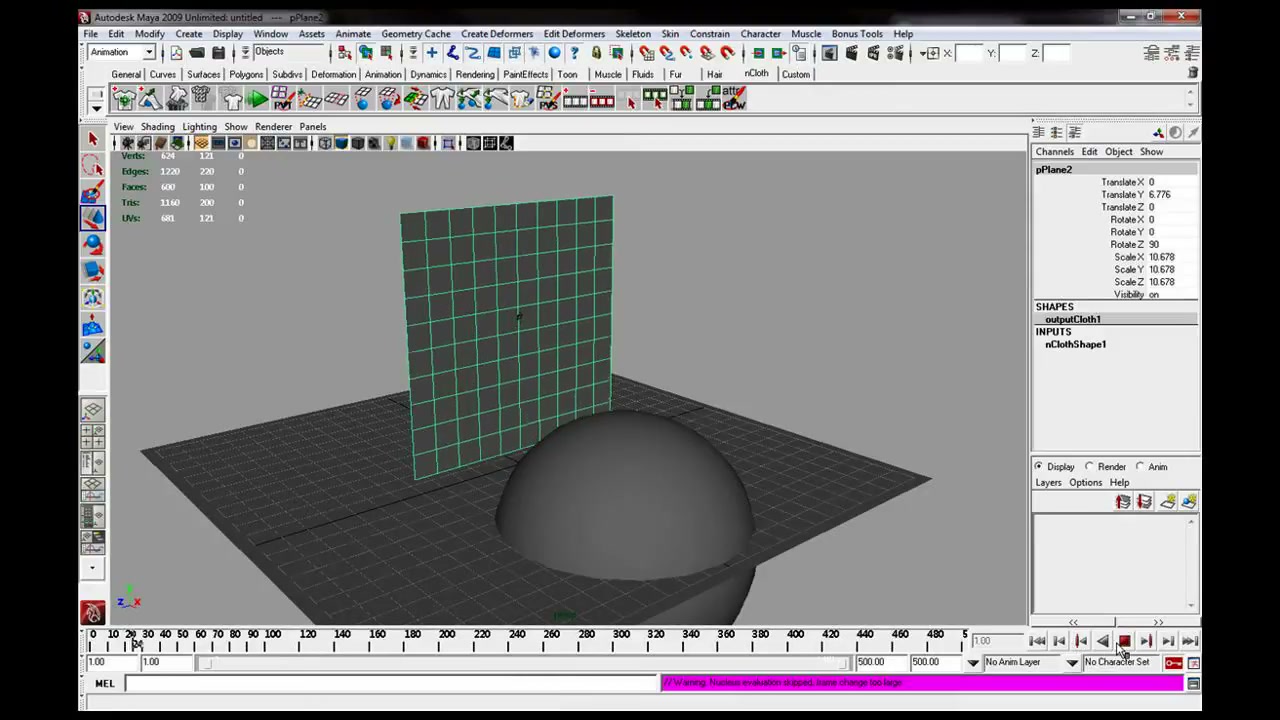Image resolution: width=1280 pixels, height=720 pixels.
Task: Stop playback with the red stop button
Action: click(x=1124, y=642)
